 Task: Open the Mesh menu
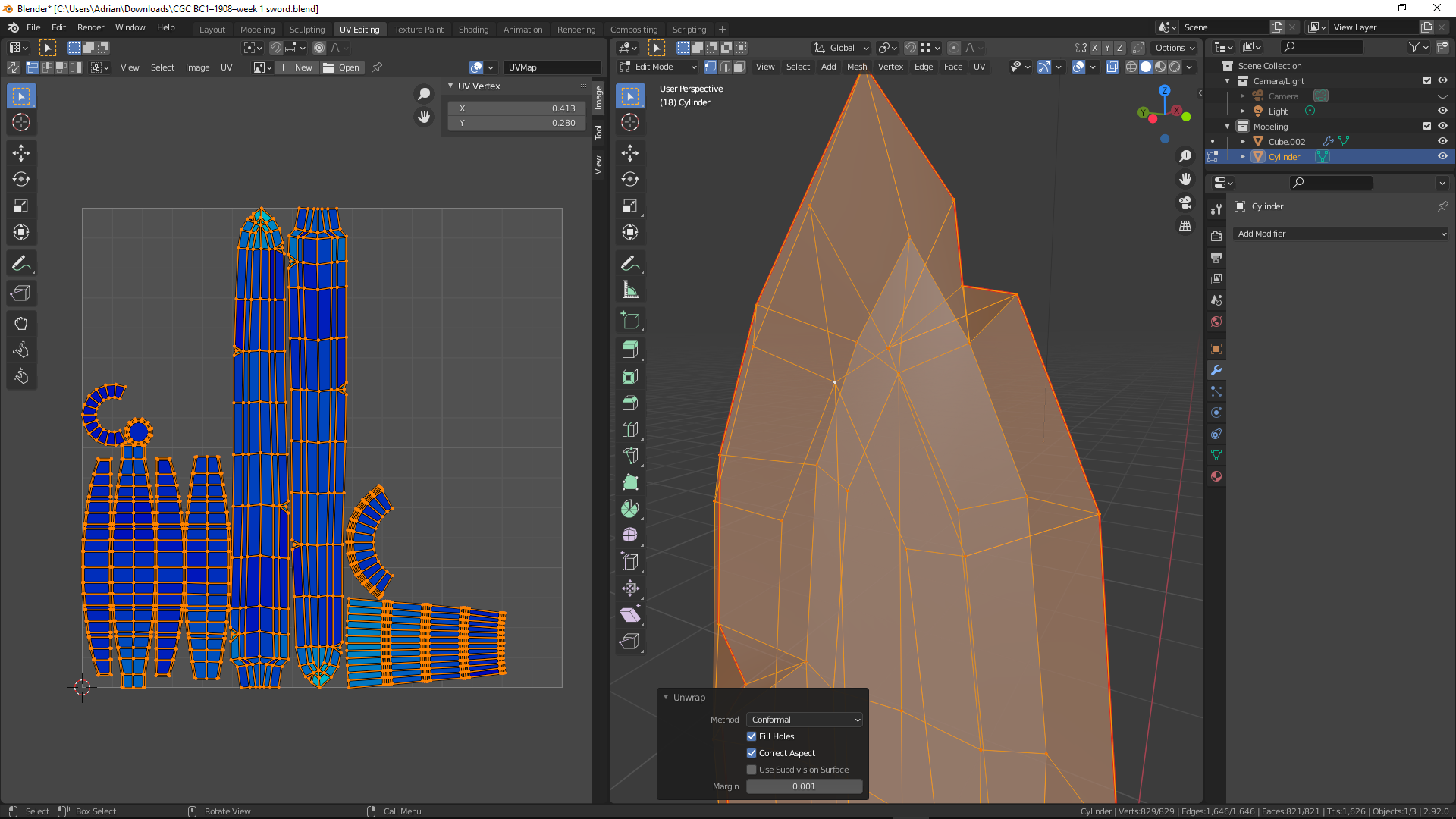[x=857, y=67]
